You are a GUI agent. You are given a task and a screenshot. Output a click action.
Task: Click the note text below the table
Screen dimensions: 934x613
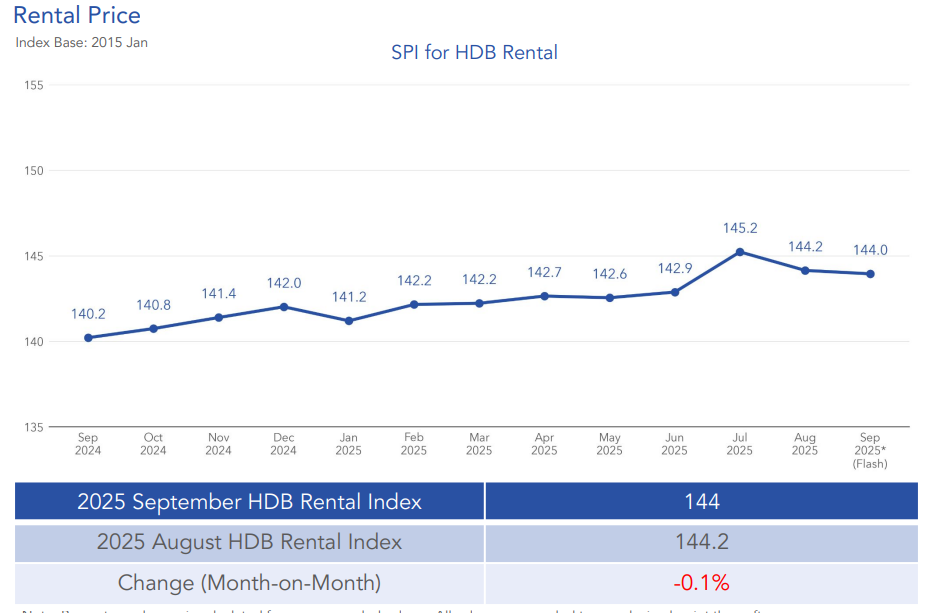click(350, 608)
